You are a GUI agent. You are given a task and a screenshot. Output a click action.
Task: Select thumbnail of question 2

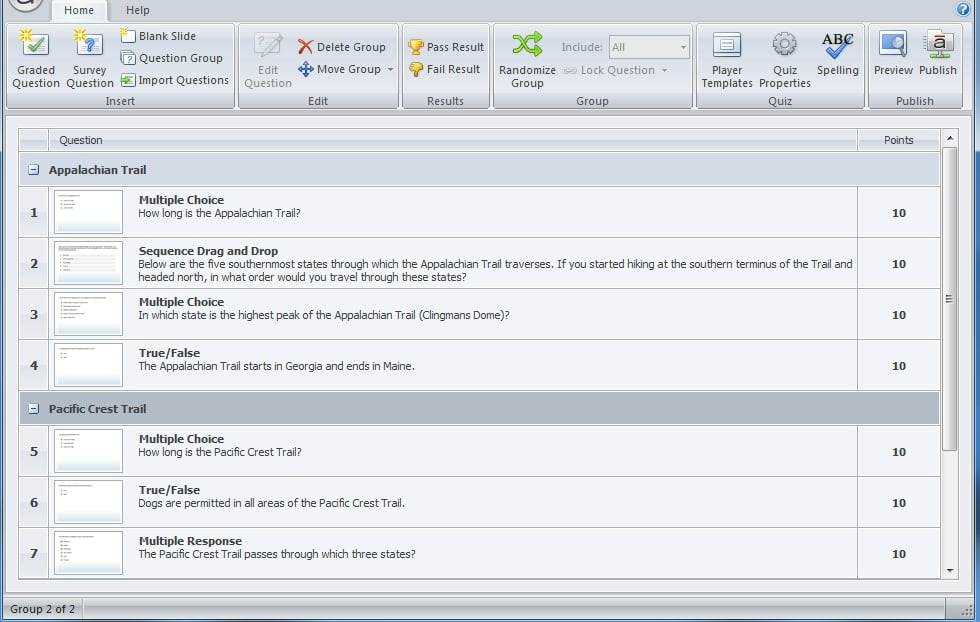88,263
